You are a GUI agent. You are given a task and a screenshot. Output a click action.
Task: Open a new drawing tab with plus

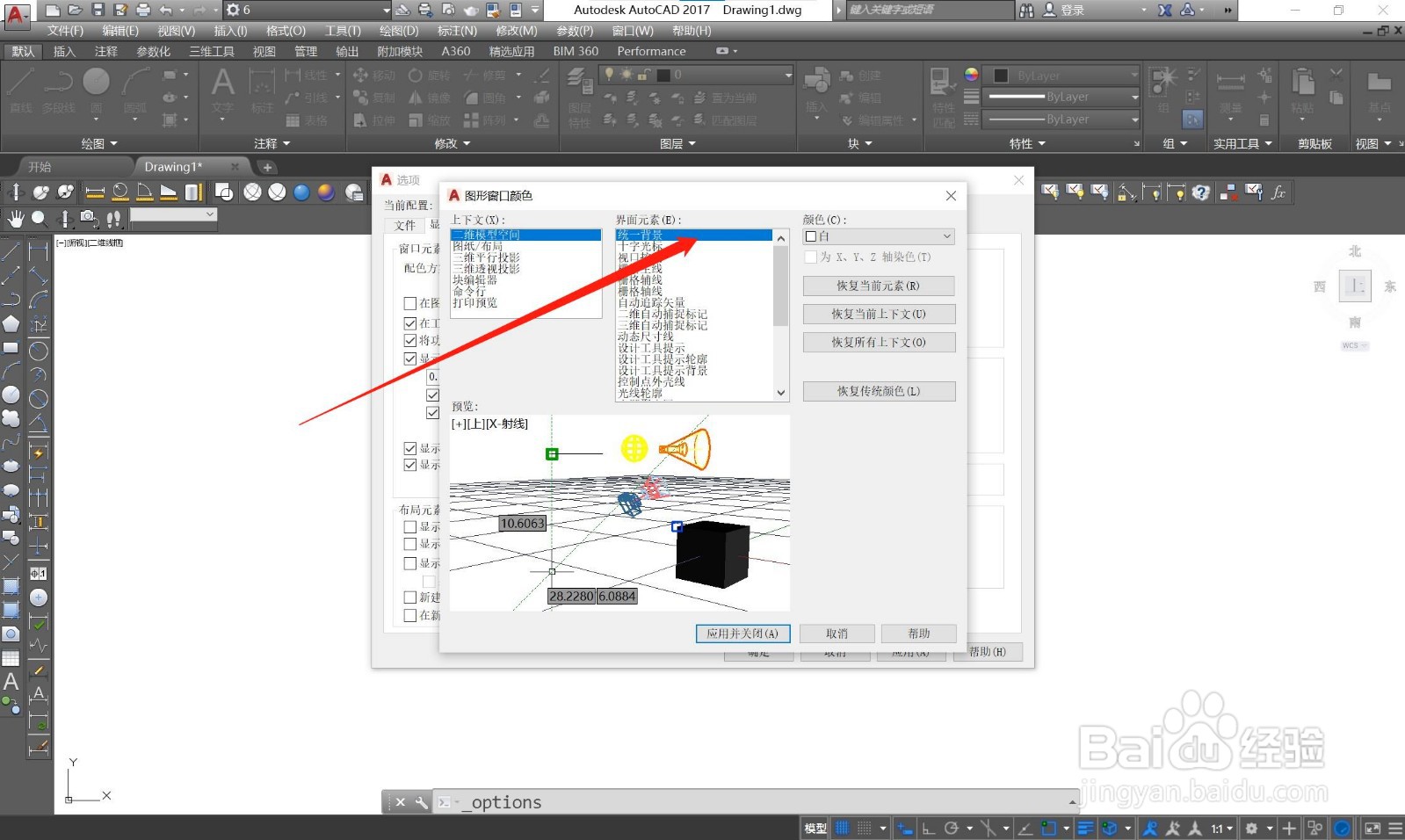tap(267, 167)
